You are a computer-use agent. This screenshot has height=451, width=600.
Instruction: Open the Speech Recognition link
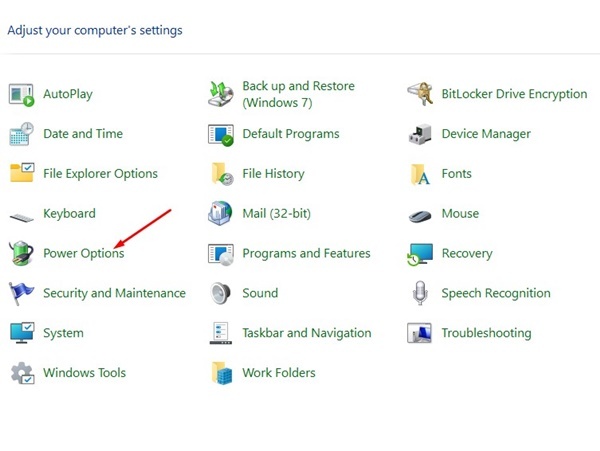tap(496, 293)
